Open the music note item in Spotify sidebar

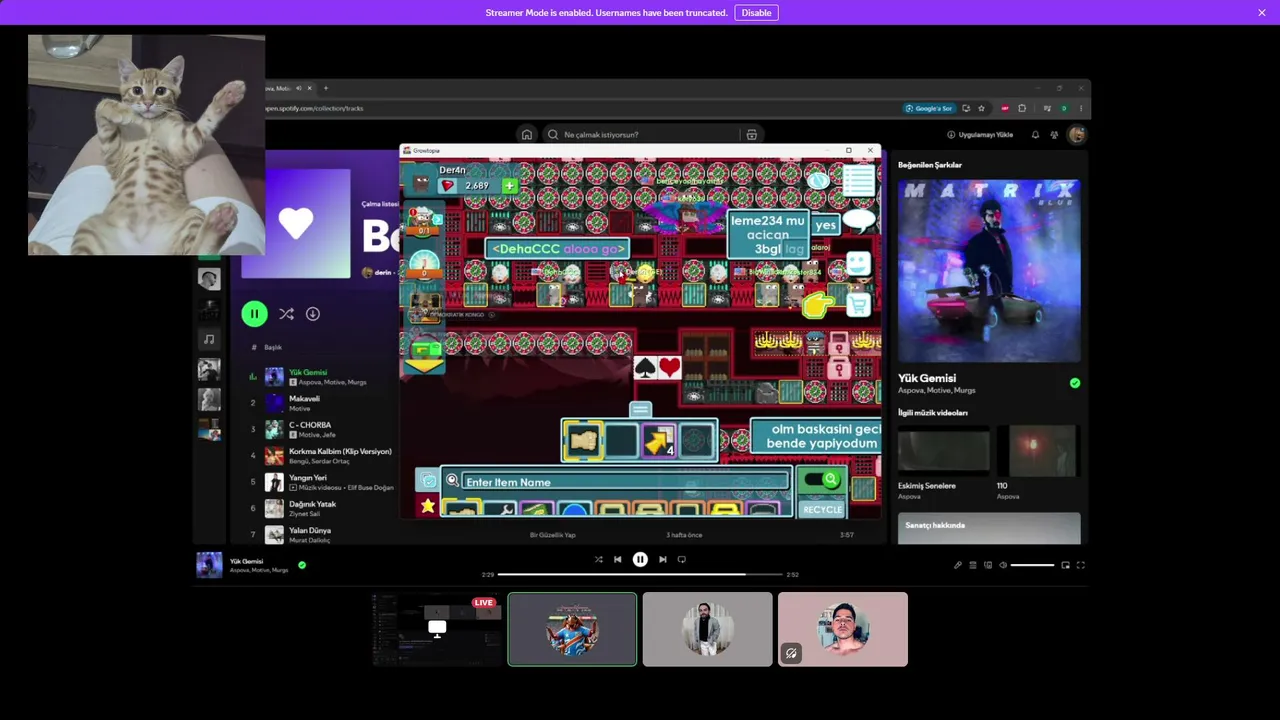(x=209, y=339)
